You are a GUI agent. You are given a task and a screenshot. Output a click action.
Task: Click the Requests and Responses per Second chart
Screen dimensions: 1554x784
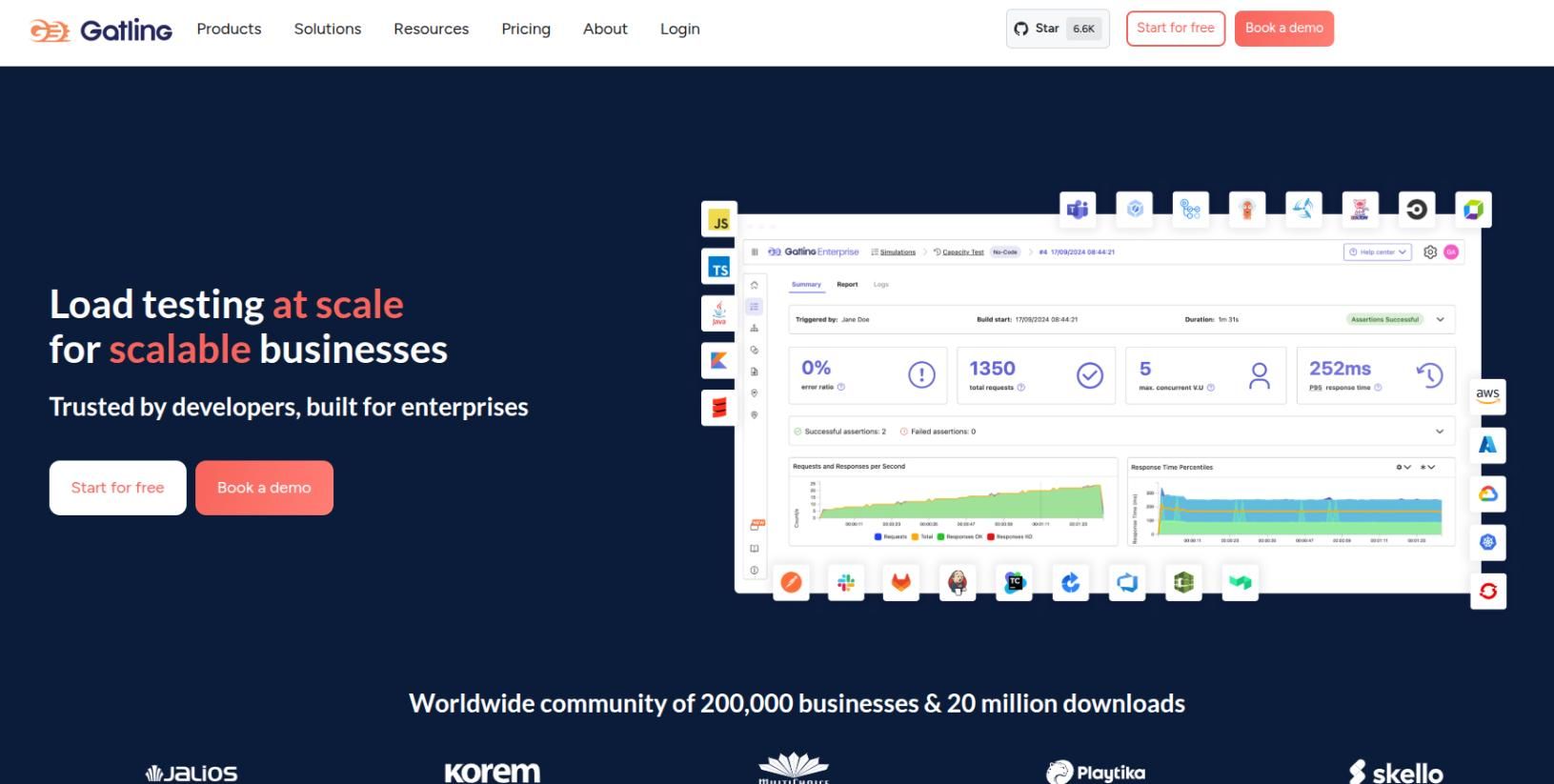954,501
